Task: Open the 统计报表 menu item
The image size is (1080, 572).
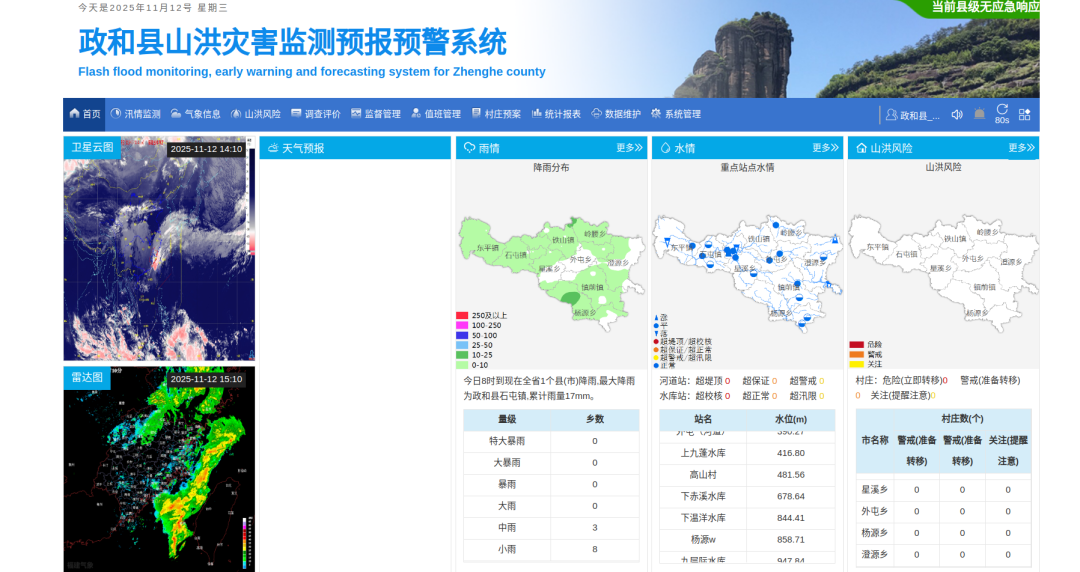Action: (556, 114)
